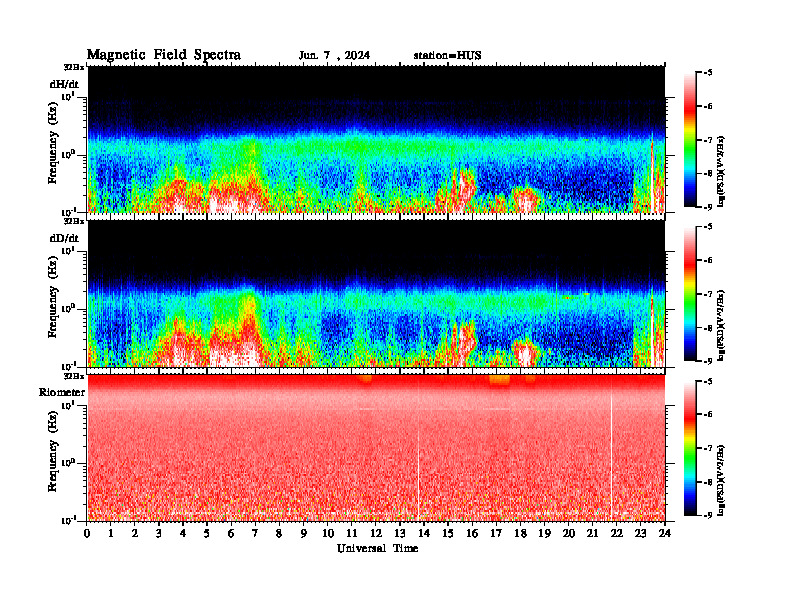Click hour 6 on the Universal Time axis

click(x=231, y=534)
